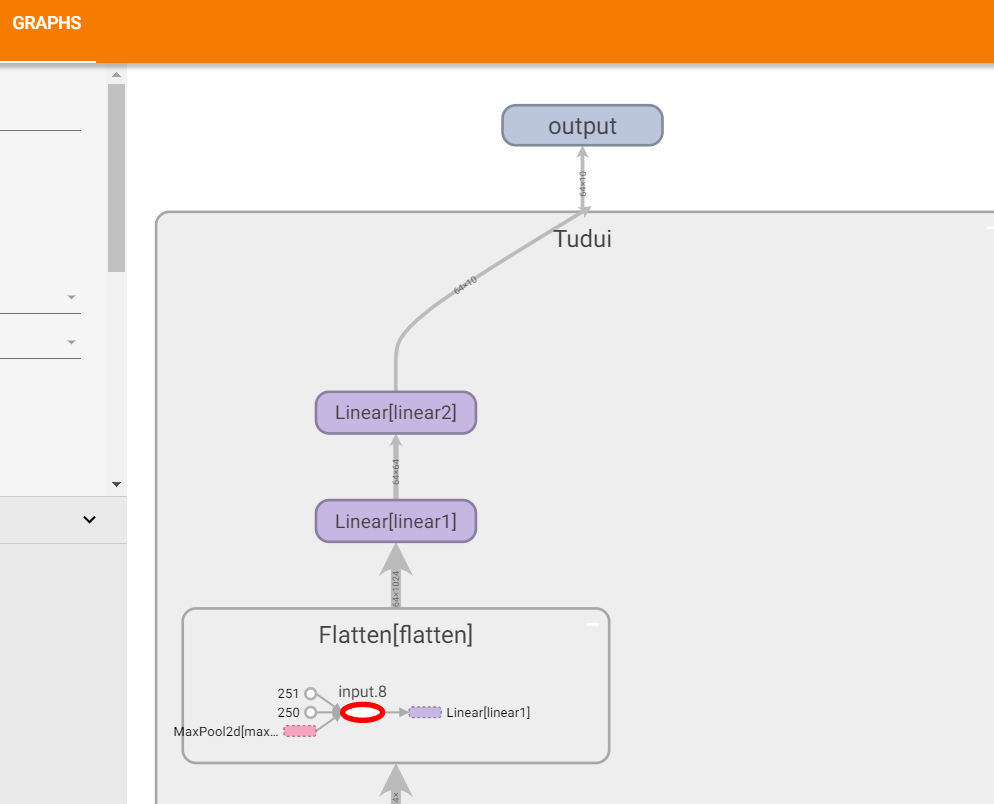Open the upper sidebar dropdown arrow
Viewport: 994px width, 804px height.
click(x=71, y=297)
